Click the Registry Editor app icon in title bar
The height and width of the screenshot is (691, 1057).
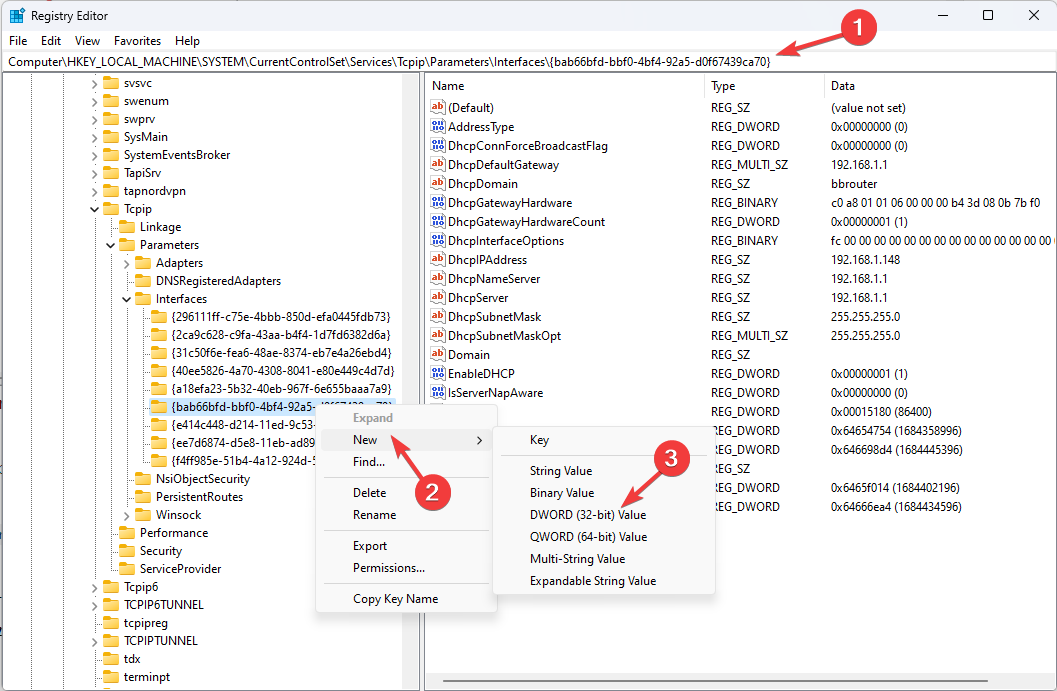pyautogui.click(x=17, y=16)
